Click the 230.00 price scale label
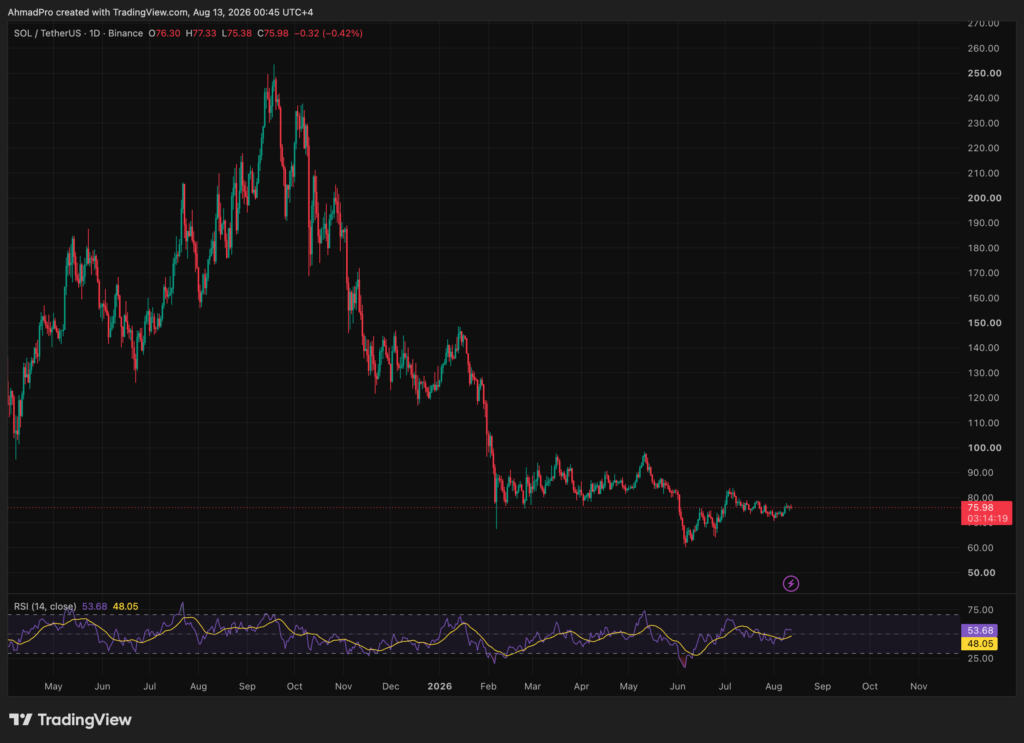 pos(984,123)
